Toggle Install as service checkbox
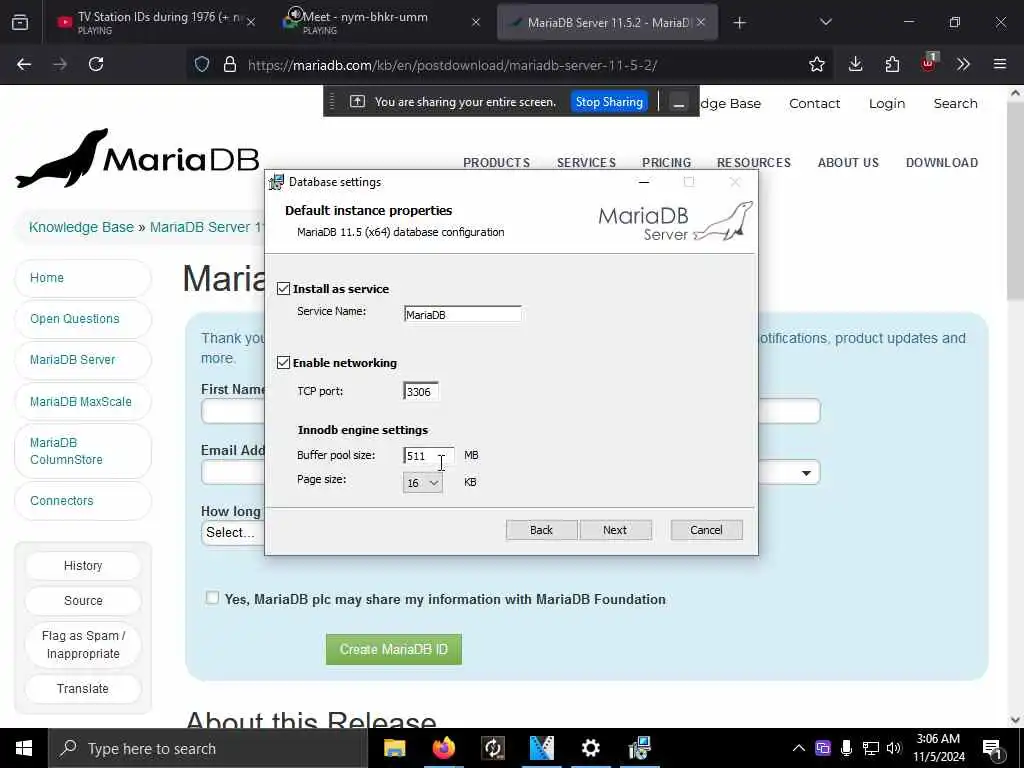 [x=283, y=289]
